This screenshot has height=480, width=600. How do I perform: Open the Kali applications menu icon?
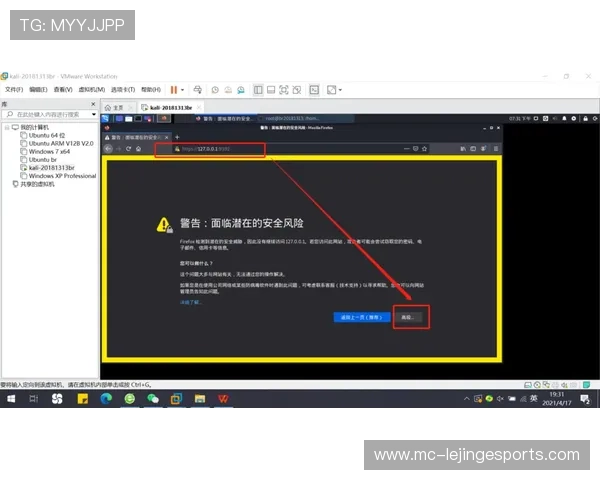[x=106, y=119]
